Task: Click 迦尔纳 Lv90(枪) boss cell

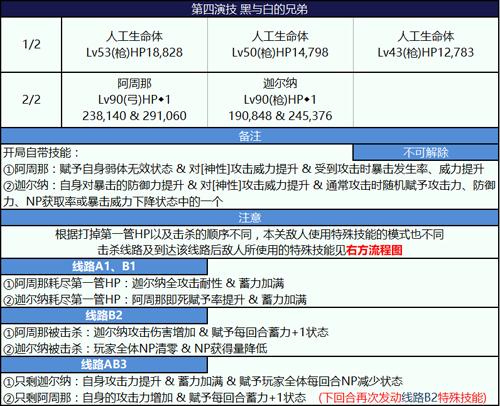Action: pyautogui.click(x=280, y=100)
